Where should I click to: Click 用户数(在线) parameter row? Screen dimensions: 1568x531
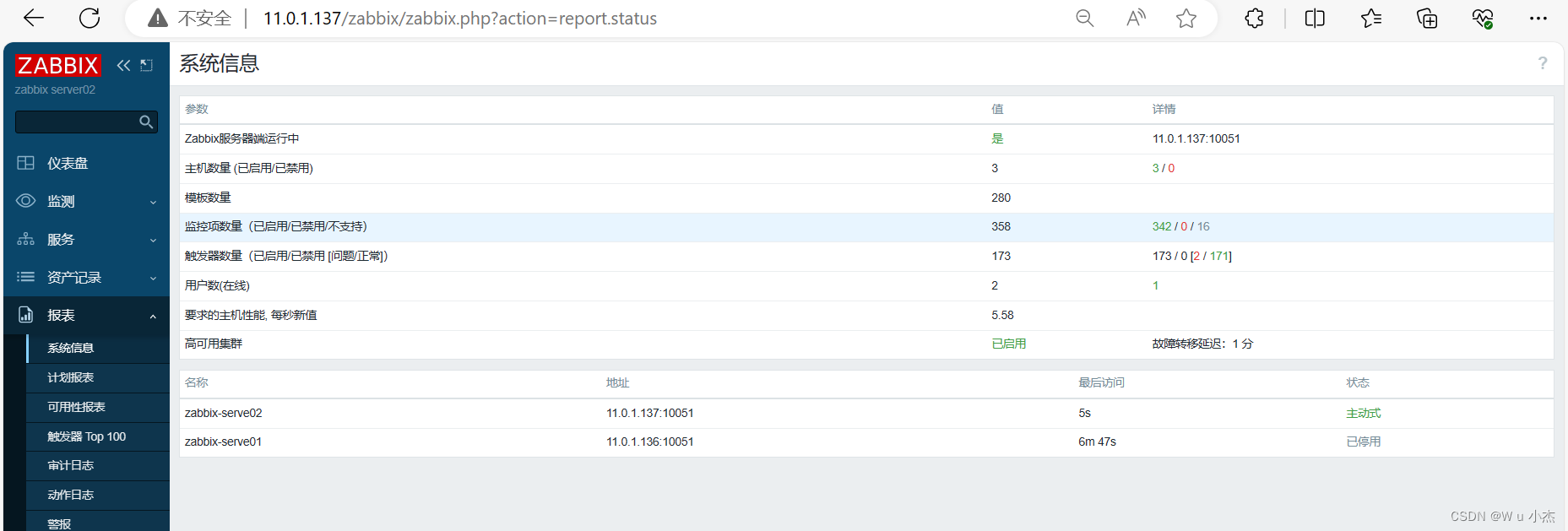click(x=866, y=285)
